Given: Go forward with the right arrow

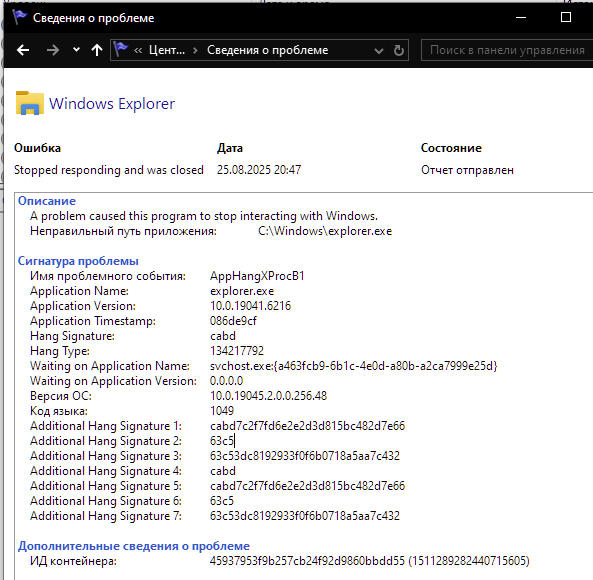Looking at the screenshot, I should 53,50.
